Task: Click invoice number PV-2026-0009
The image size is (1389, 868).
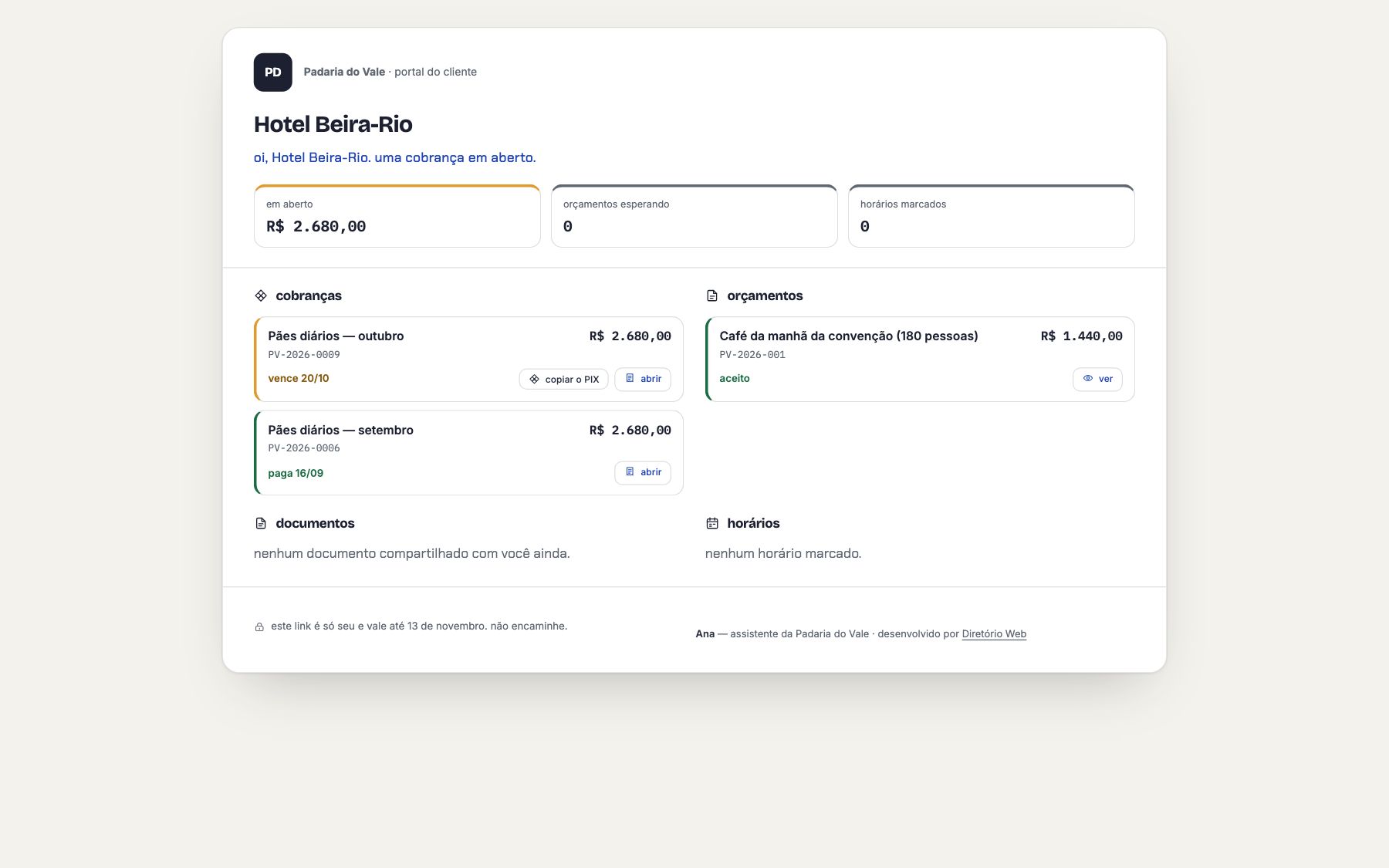Action: (x=304, y=355)
